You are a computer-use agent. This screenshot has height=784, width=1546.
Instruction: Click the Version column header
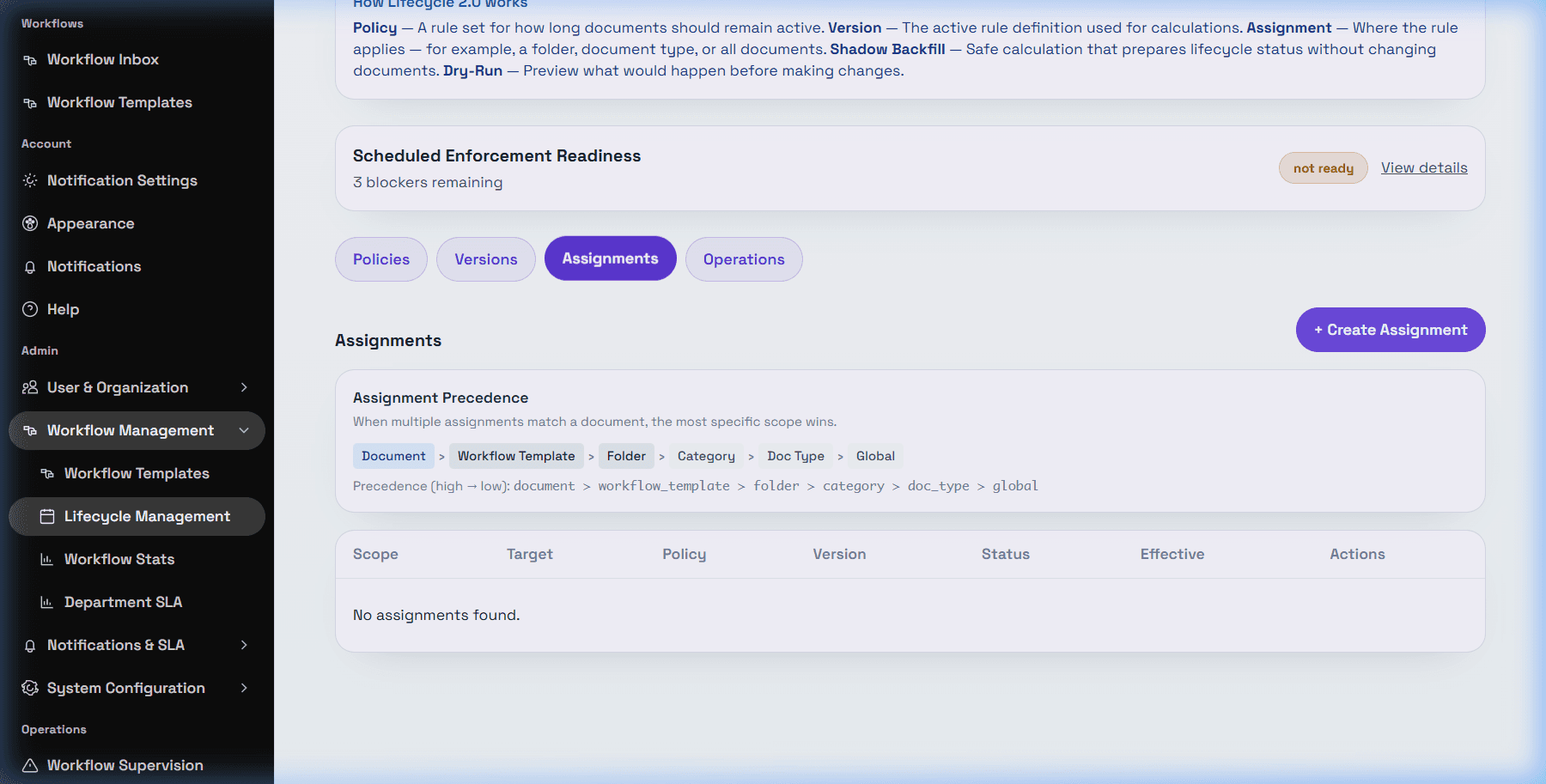pyautogui.click(x=839, y=554)
